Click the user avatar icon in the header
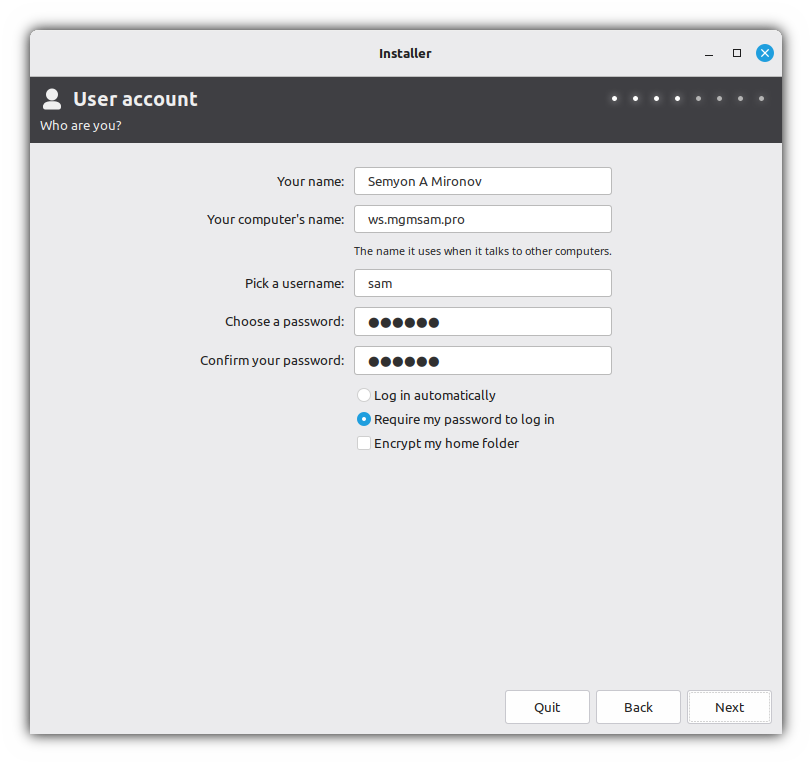This screenshot has height=764, width=812. click(x=51, y=98)
